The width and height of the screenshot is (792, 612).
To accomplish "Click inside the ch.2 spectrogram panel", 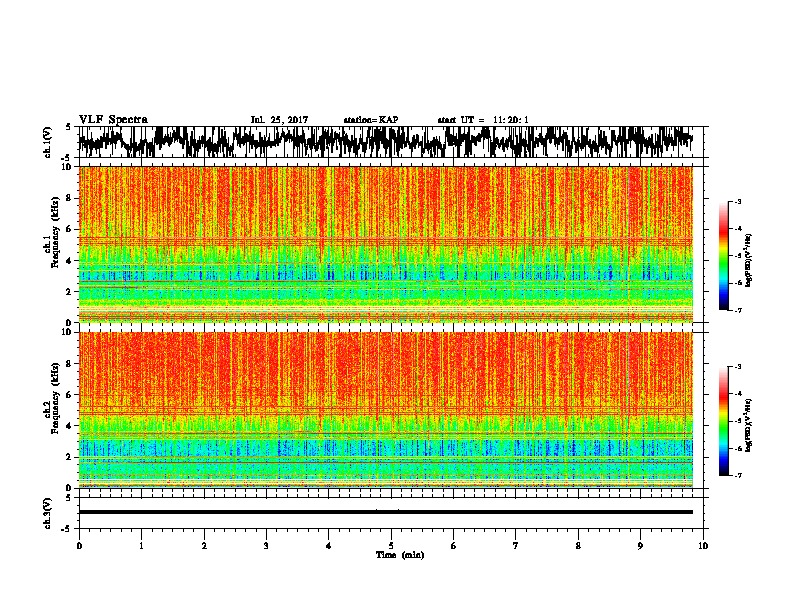I will (386, 410).
